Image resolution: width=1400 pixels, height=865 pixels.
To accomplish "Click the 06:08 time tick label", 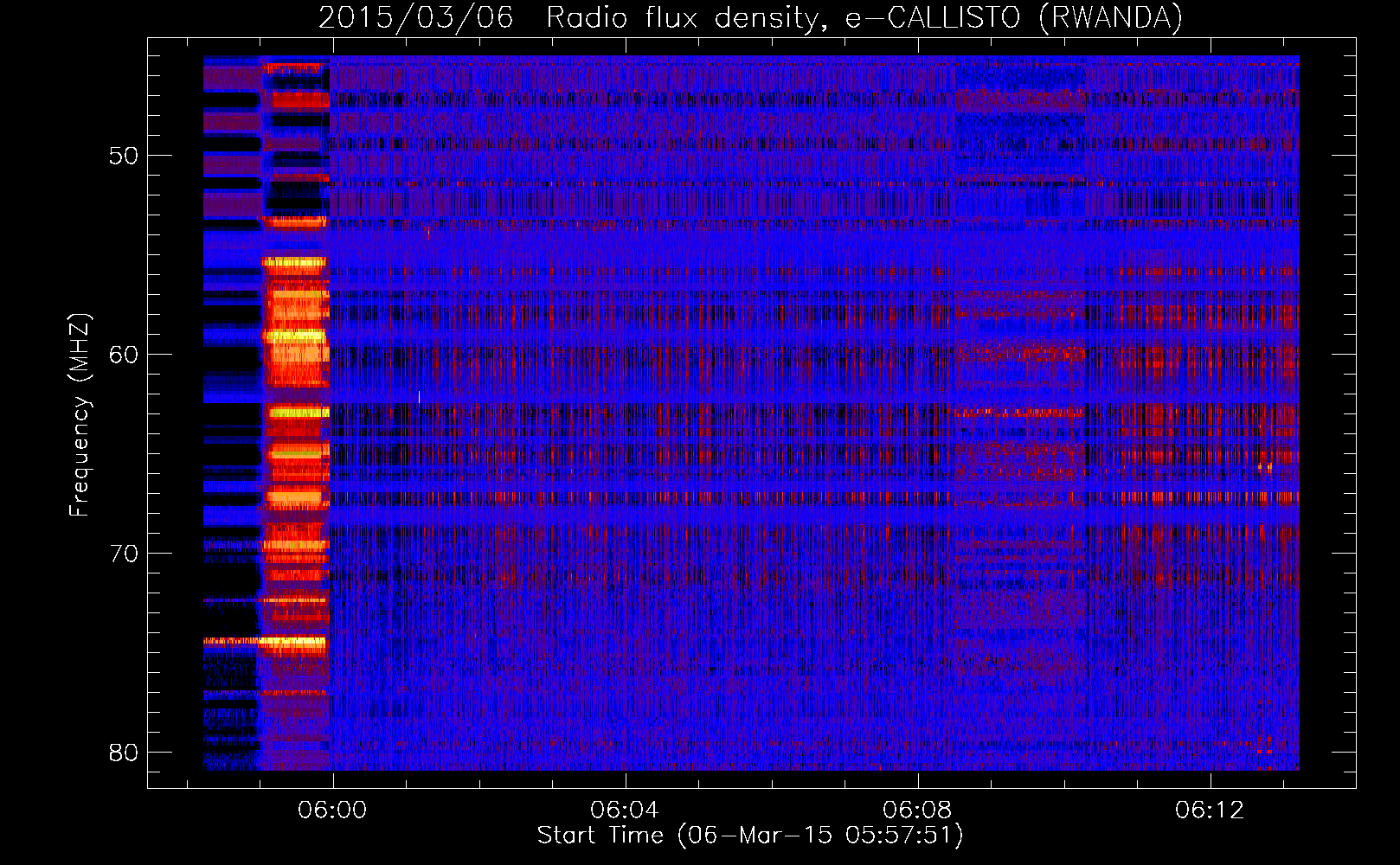I will [x=917, y=811].
